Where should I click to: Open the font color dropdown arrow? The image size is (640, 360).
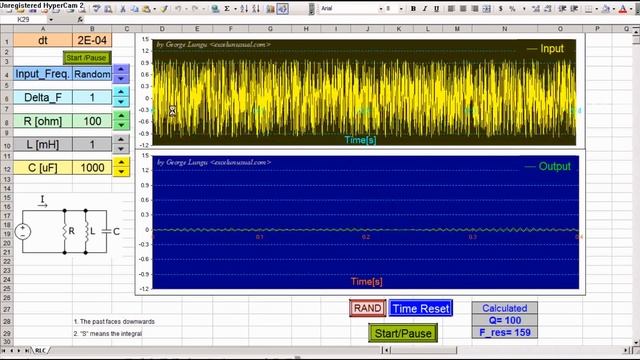pyautogui.click(x=631, y=8)
